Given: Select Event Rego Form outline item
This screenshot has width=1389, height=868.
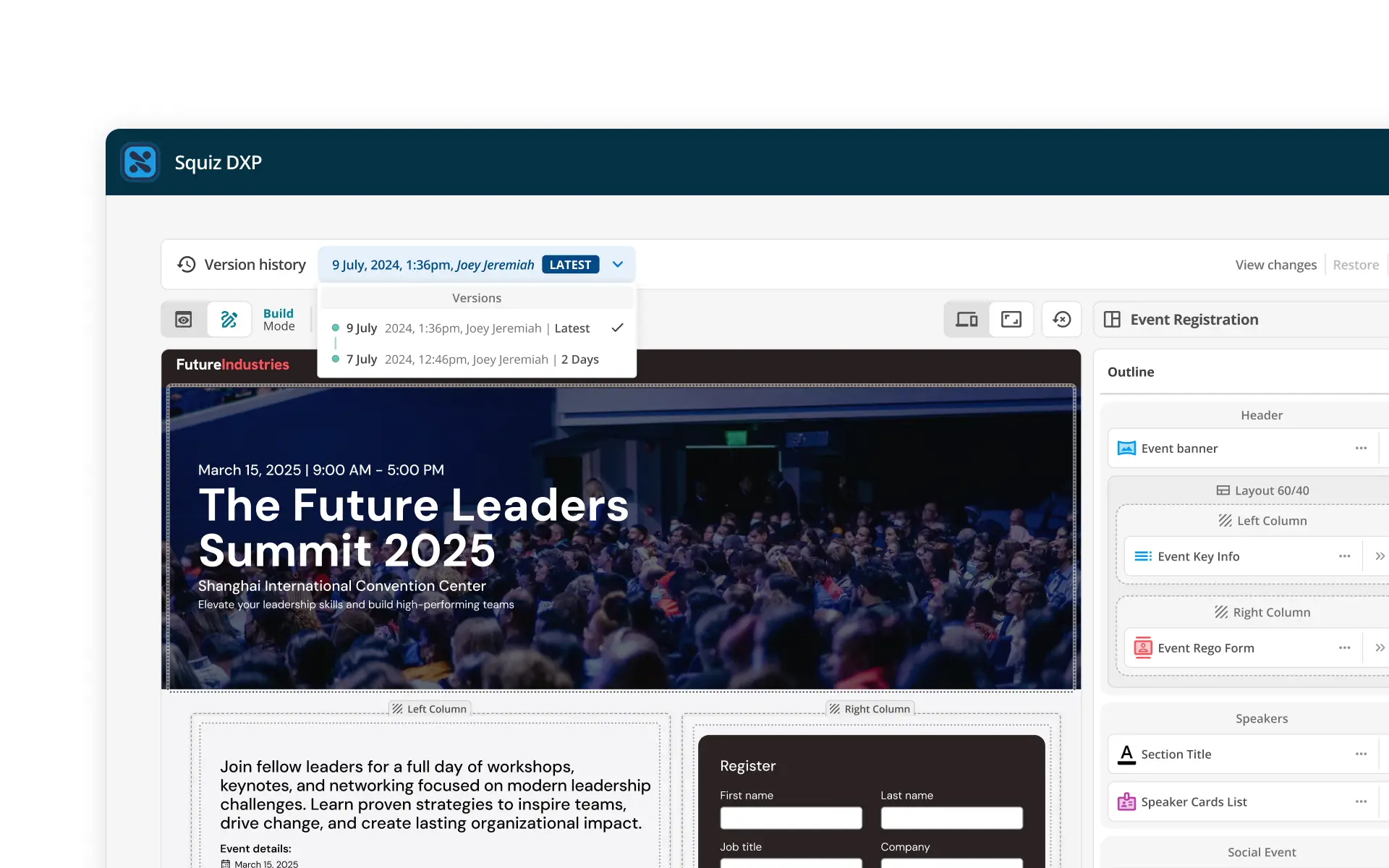Looking at the screenshot, I should (x=1205, y=648).
